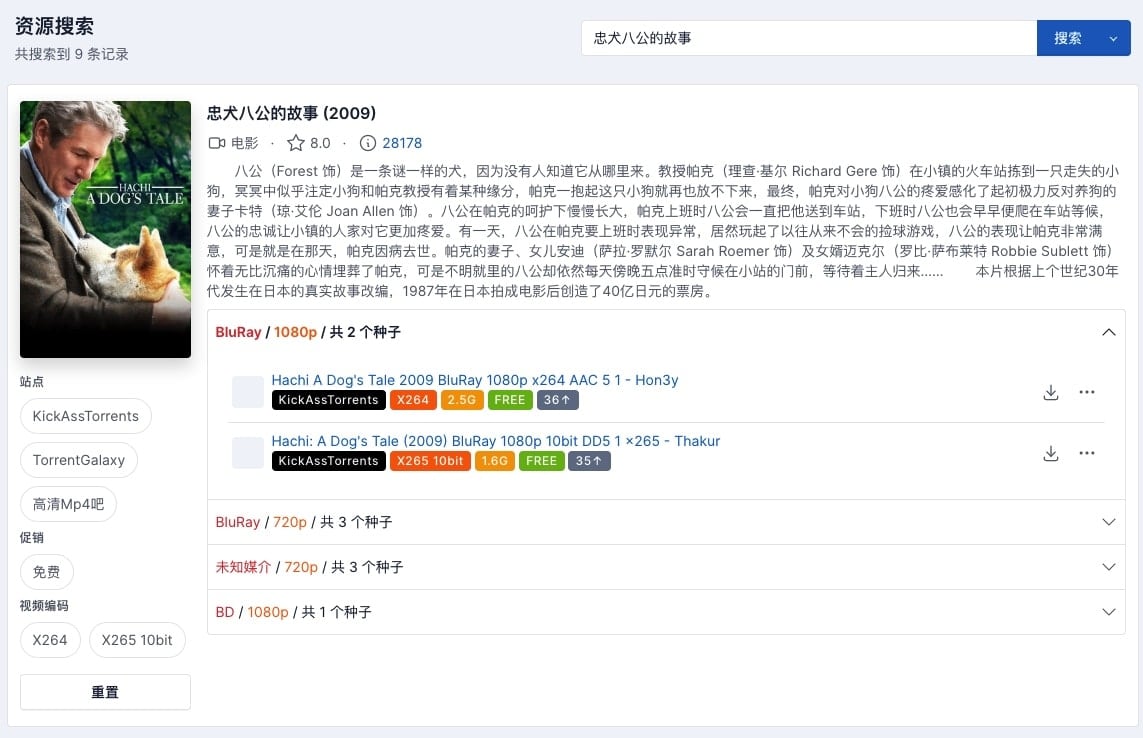Click the 1.6G size tag
Screen dimensions: 1143x738
click(x=494, y=461)
